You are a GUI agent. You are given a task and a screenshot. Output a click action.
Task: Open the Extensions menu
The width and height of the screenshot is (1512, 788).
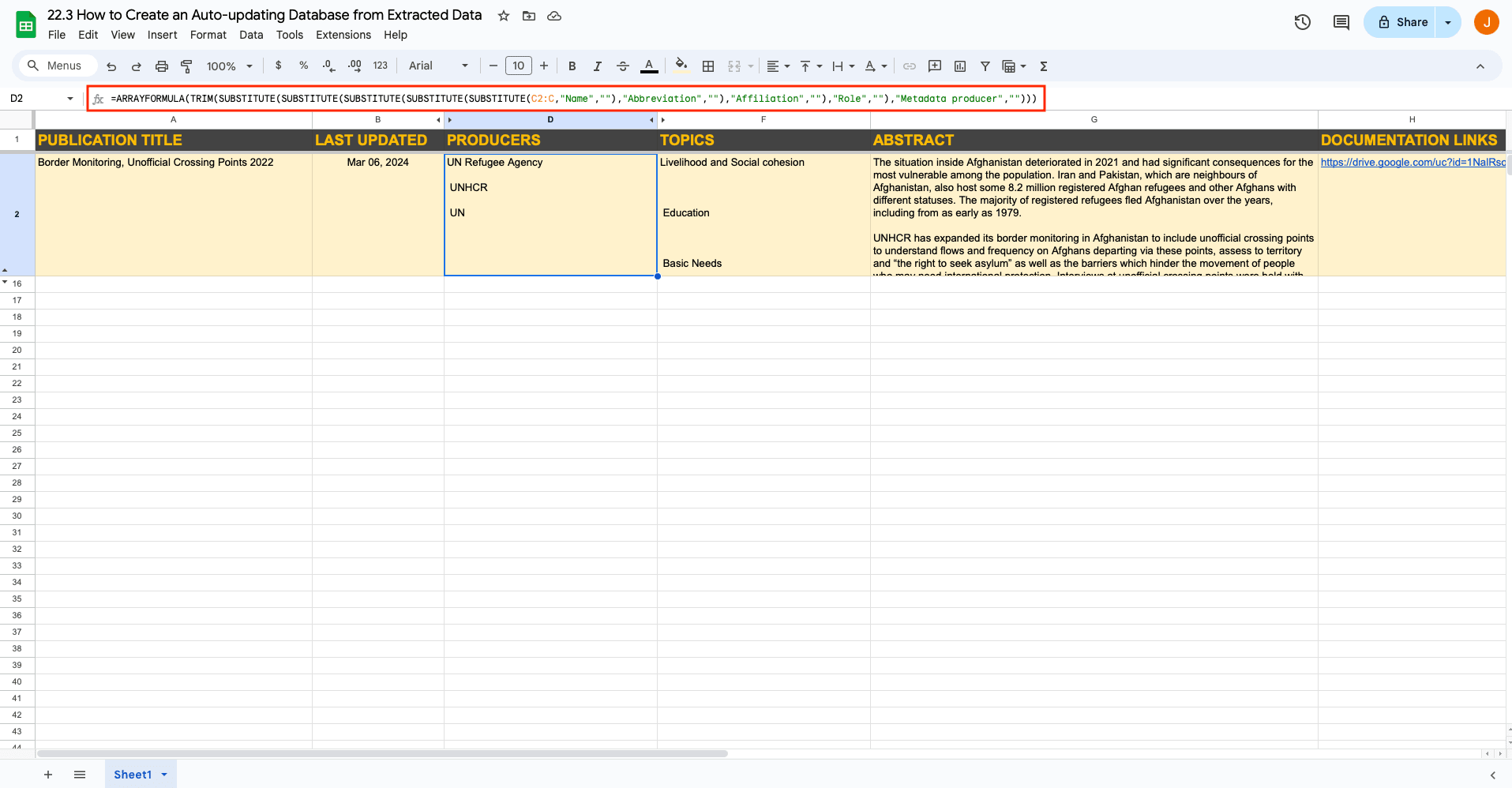point(343,35)
